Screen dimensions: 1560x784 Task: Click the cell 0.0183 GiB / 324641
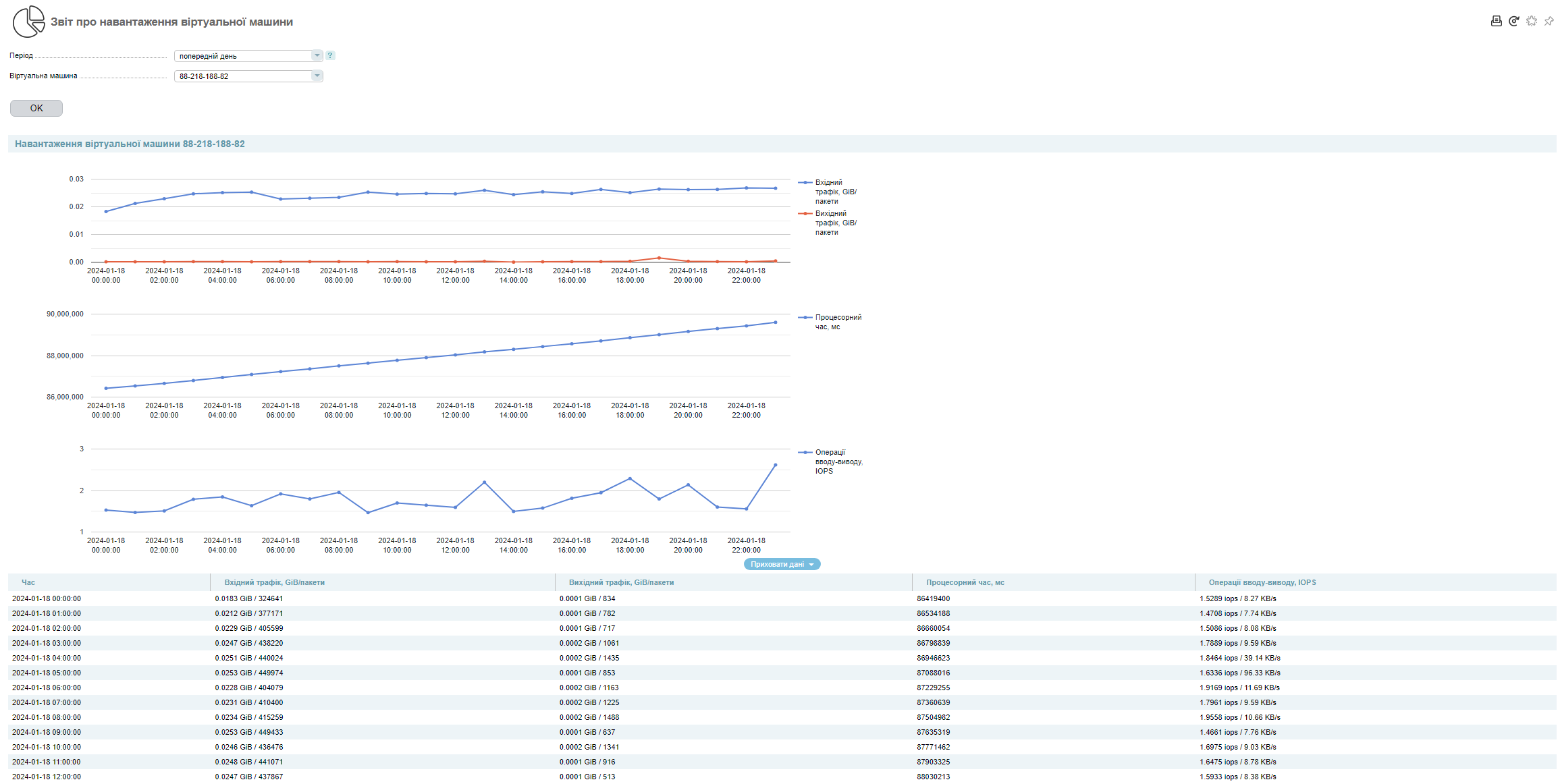[x=249, y=598]
